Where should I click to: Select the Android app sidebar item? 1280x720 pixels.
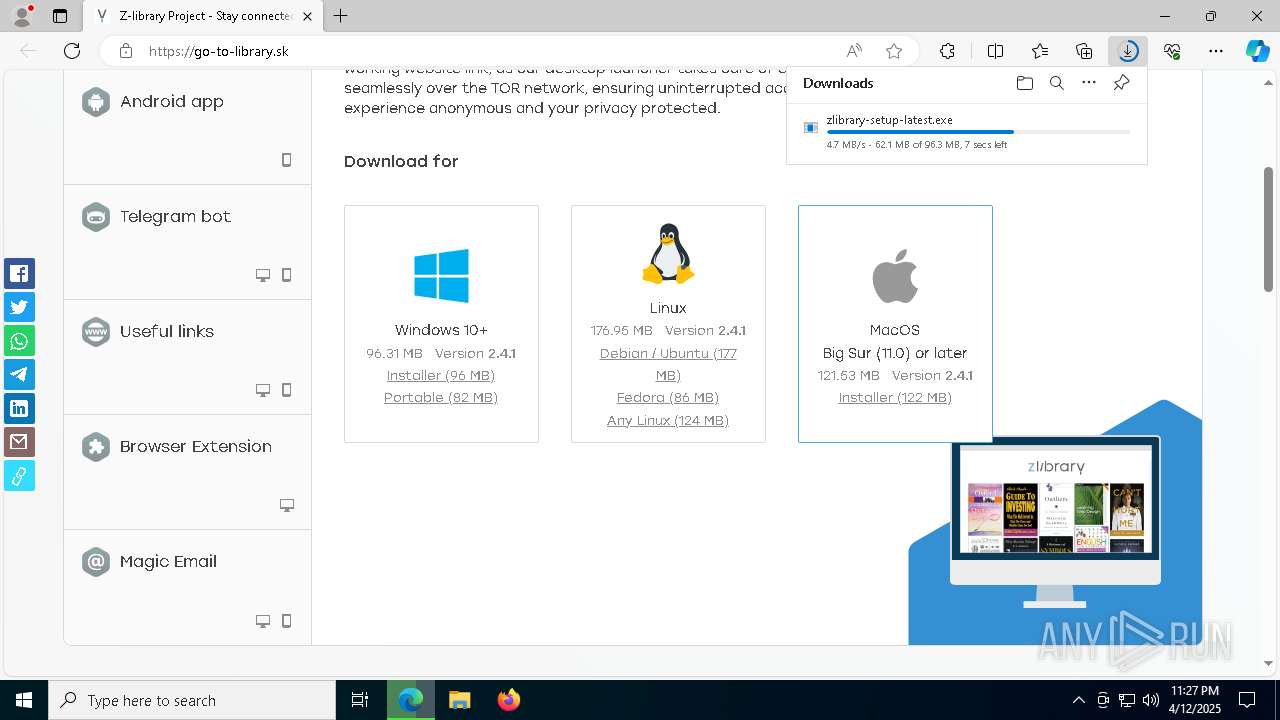point(187,127)
